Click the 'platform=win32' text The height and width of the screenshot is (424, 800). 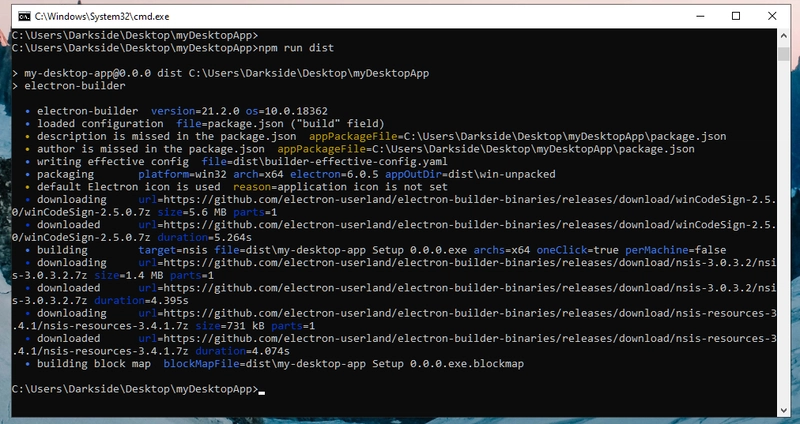point(182,174)
